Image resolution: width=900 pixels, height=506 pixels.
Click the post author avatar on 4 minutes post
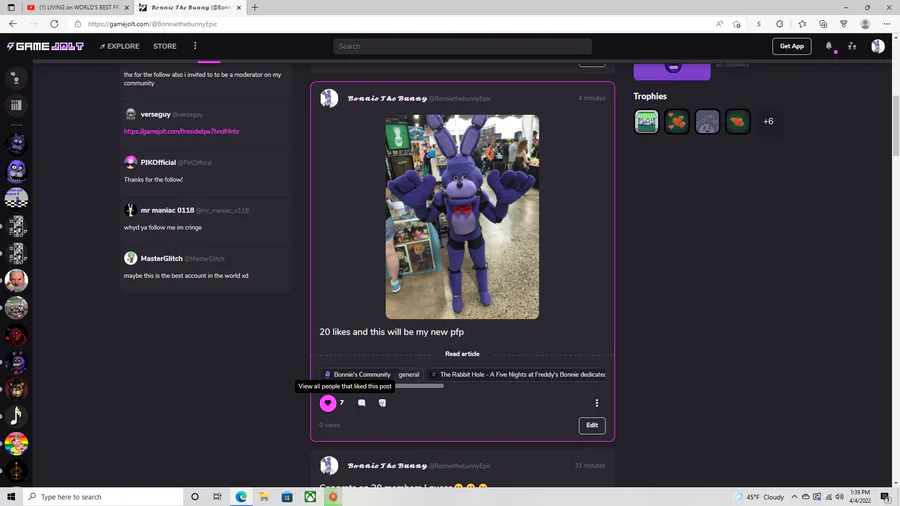[x=329, y=98]
